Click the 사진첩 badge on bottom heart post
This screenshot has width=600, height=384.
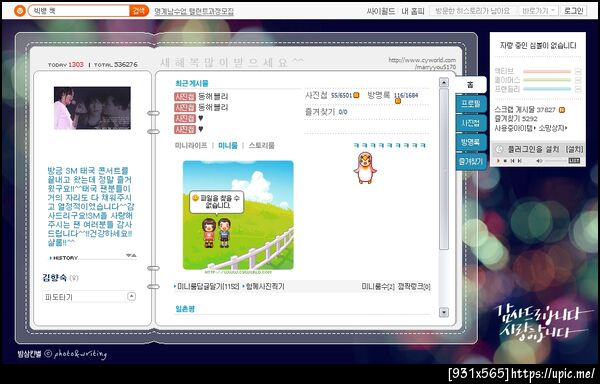coord(185,129)
